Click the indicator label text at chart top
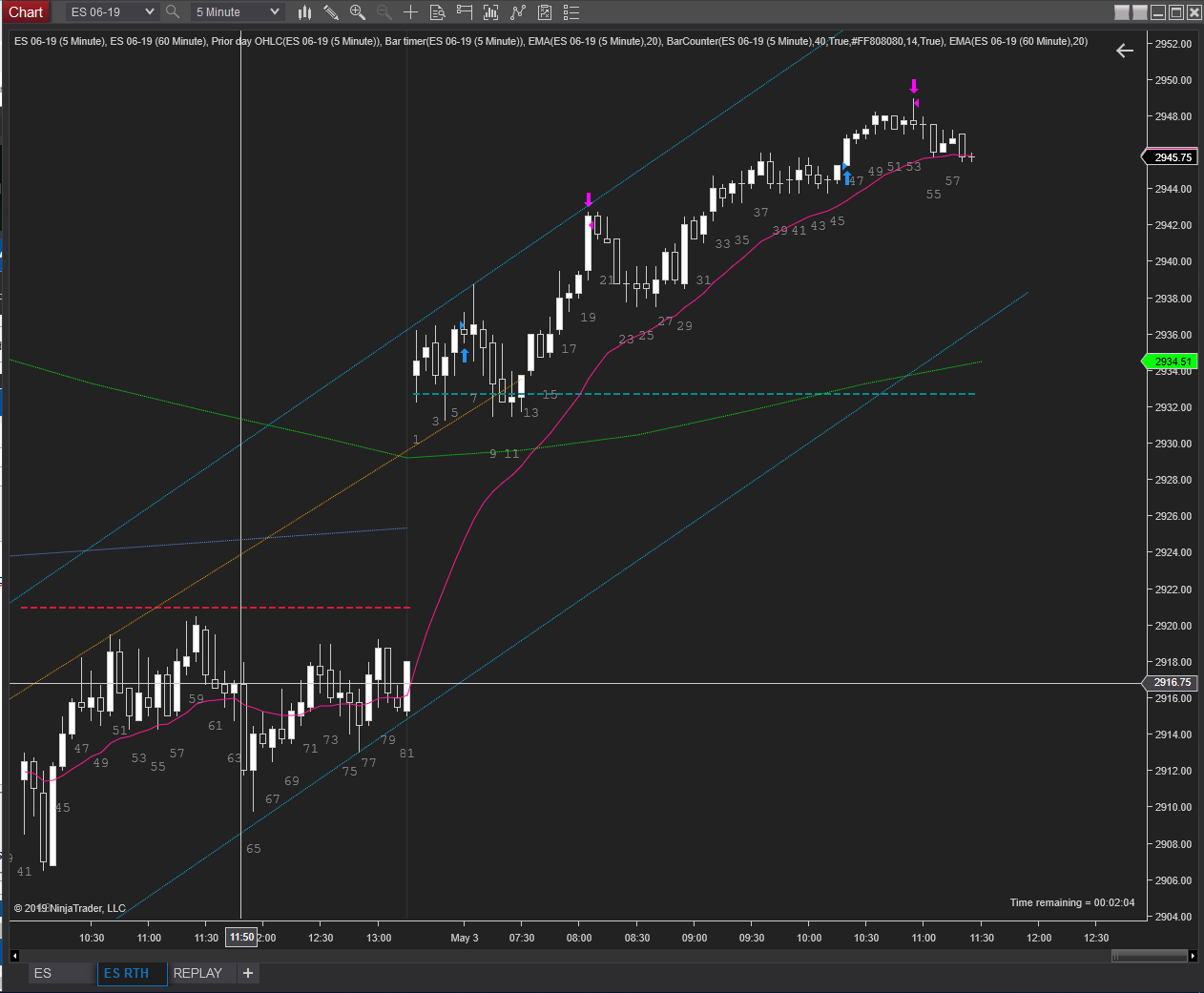This screenshot has height=993, width=1204. [550, 41]
